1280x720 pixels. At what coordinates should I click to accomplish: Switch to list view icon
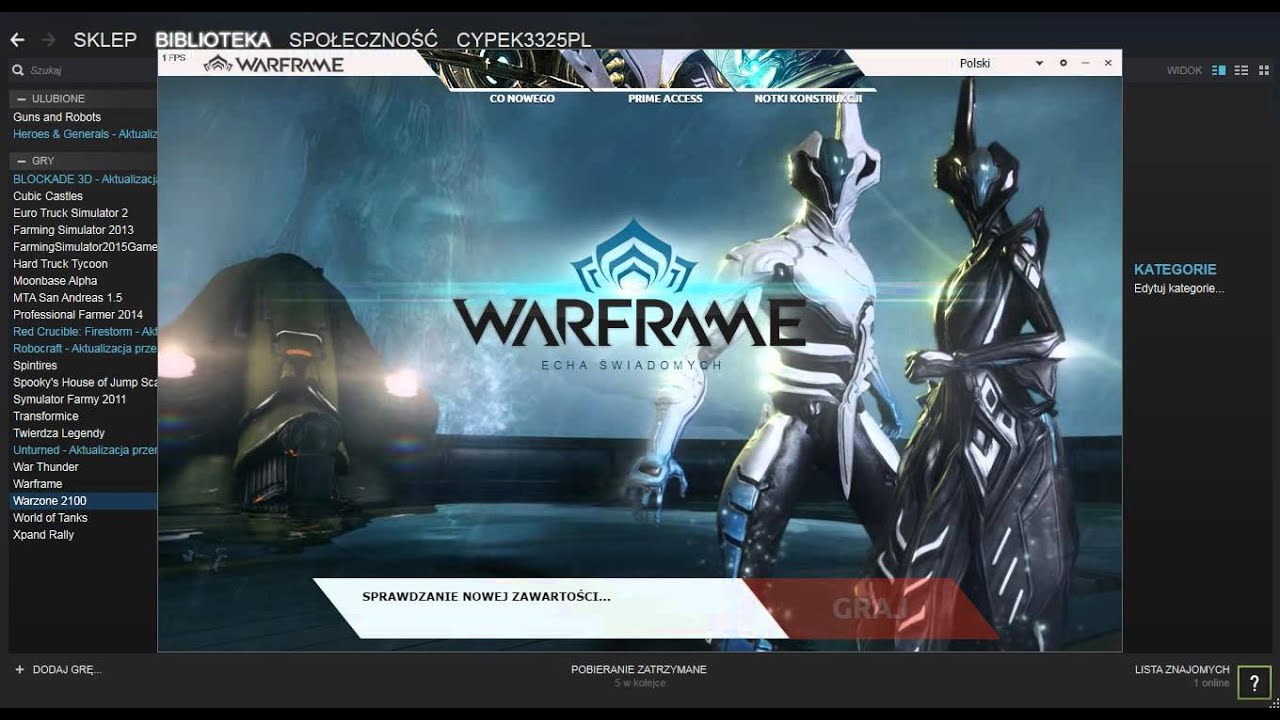(1241, 71)
